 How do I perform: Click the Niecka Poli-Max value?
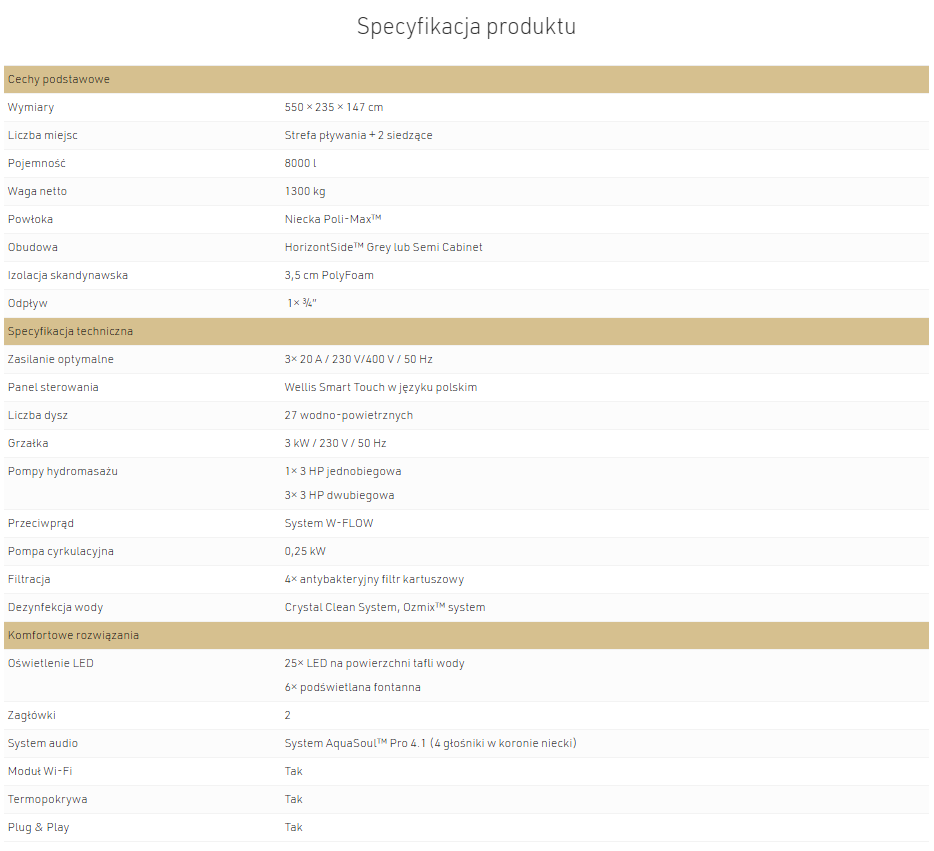pyautogui.click(x=333, y=219)
